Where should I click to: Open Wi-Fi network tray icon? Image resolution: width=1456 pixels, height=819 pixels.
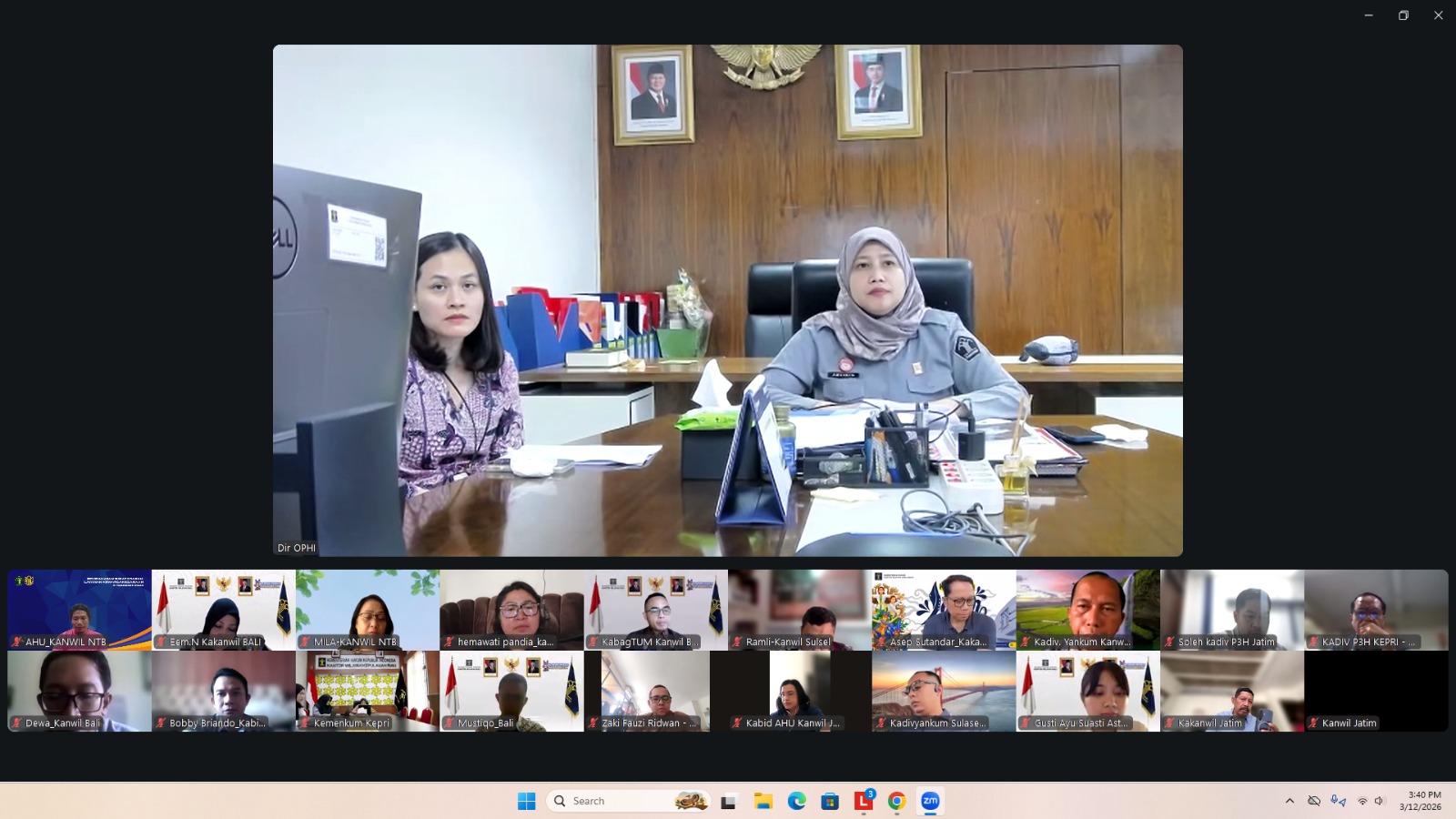coord(1362,801)
